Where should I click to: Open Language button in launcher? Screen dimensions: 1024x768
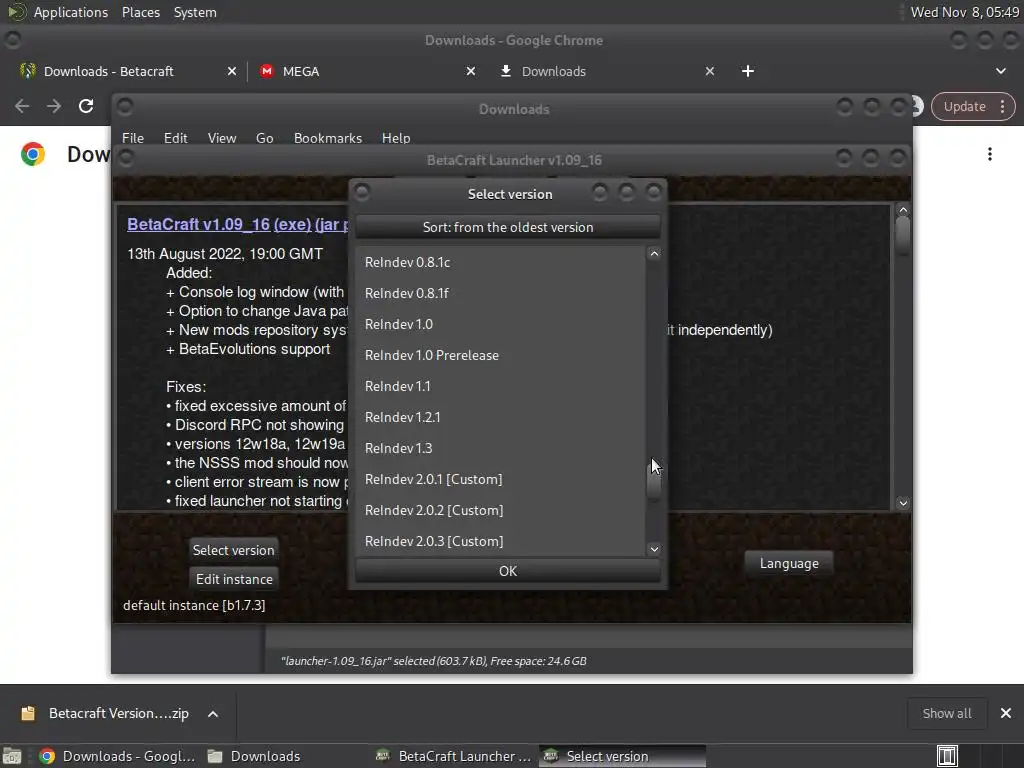[x=789, y=563]
